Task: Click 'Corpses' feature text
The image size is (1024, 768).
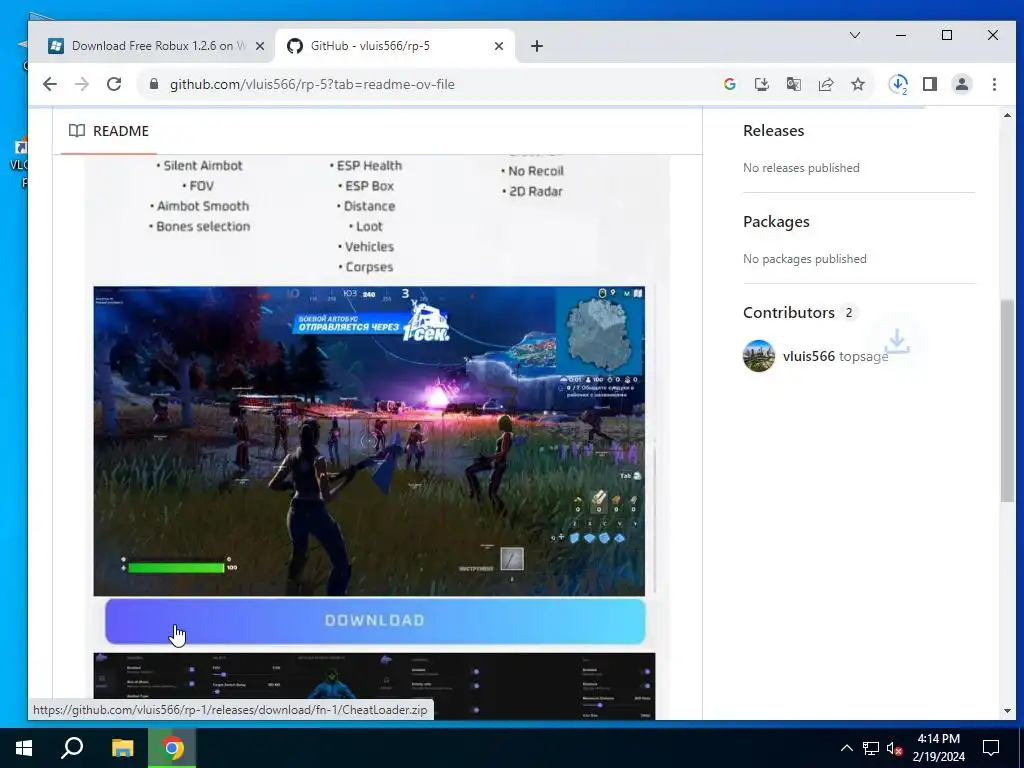Action: pos(369,266)
